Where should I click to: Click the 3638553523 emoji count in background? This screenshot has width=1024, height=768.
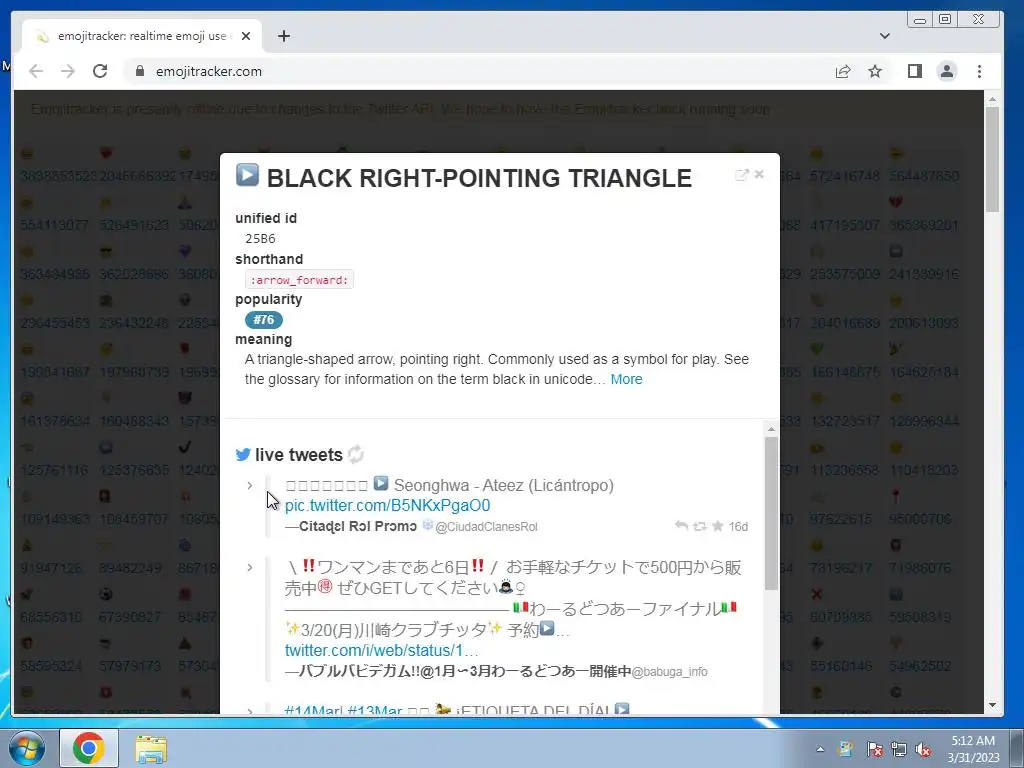[59, 176]
